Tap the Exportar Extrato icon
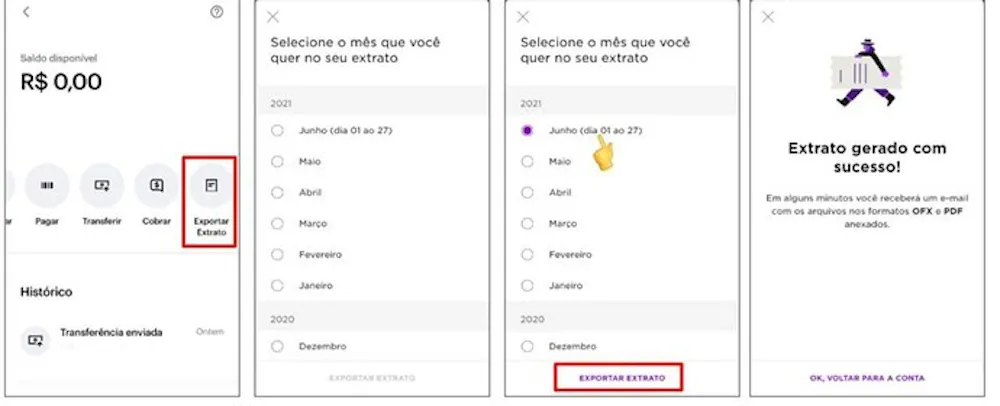The width and height of the screenshot is (1000, 406). coord(210,186)
